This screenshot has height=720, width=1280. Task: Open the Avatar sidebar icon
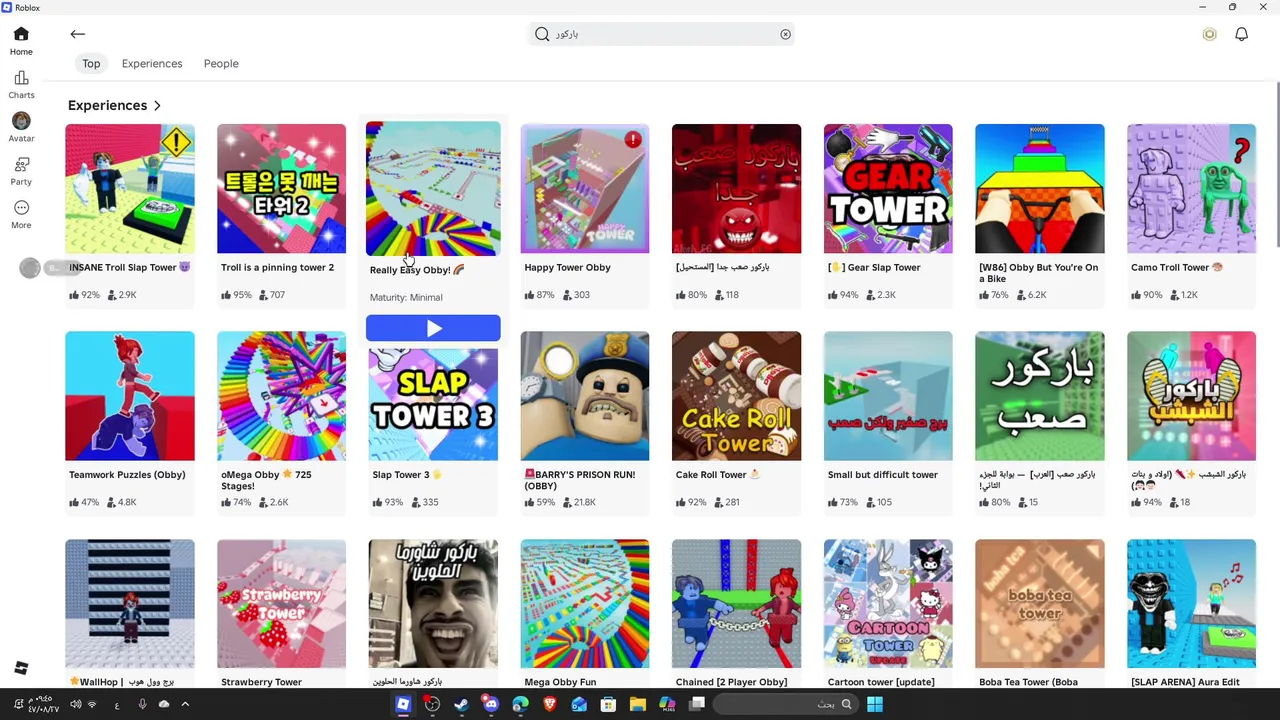click(x=21, y=128)
